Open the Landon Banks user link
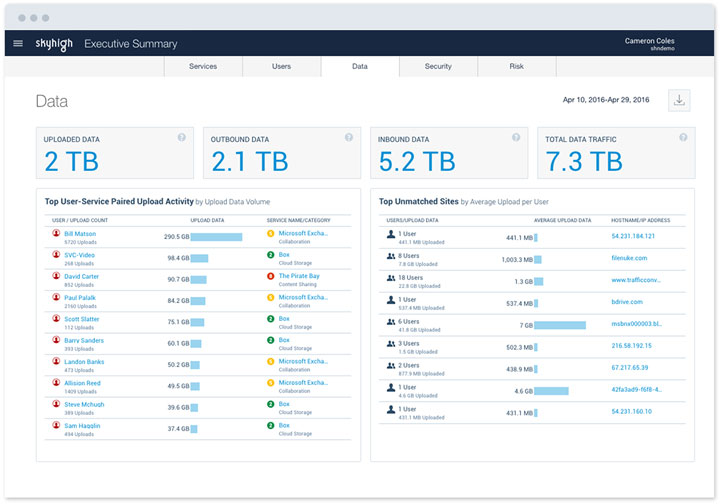The width and height of the screenshot is (720, 504). click(x=84, y=362)
